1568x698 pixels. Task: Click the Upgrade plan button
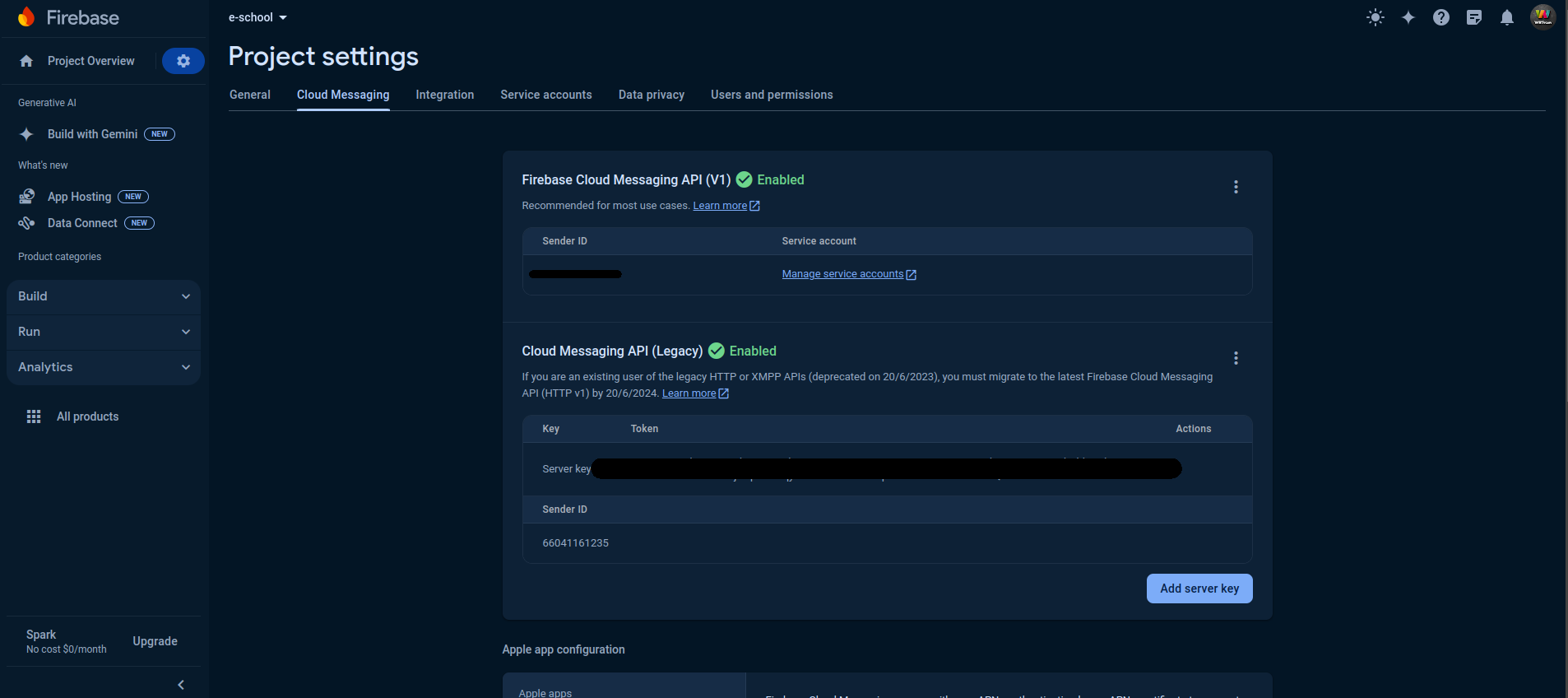coord(155,641)
